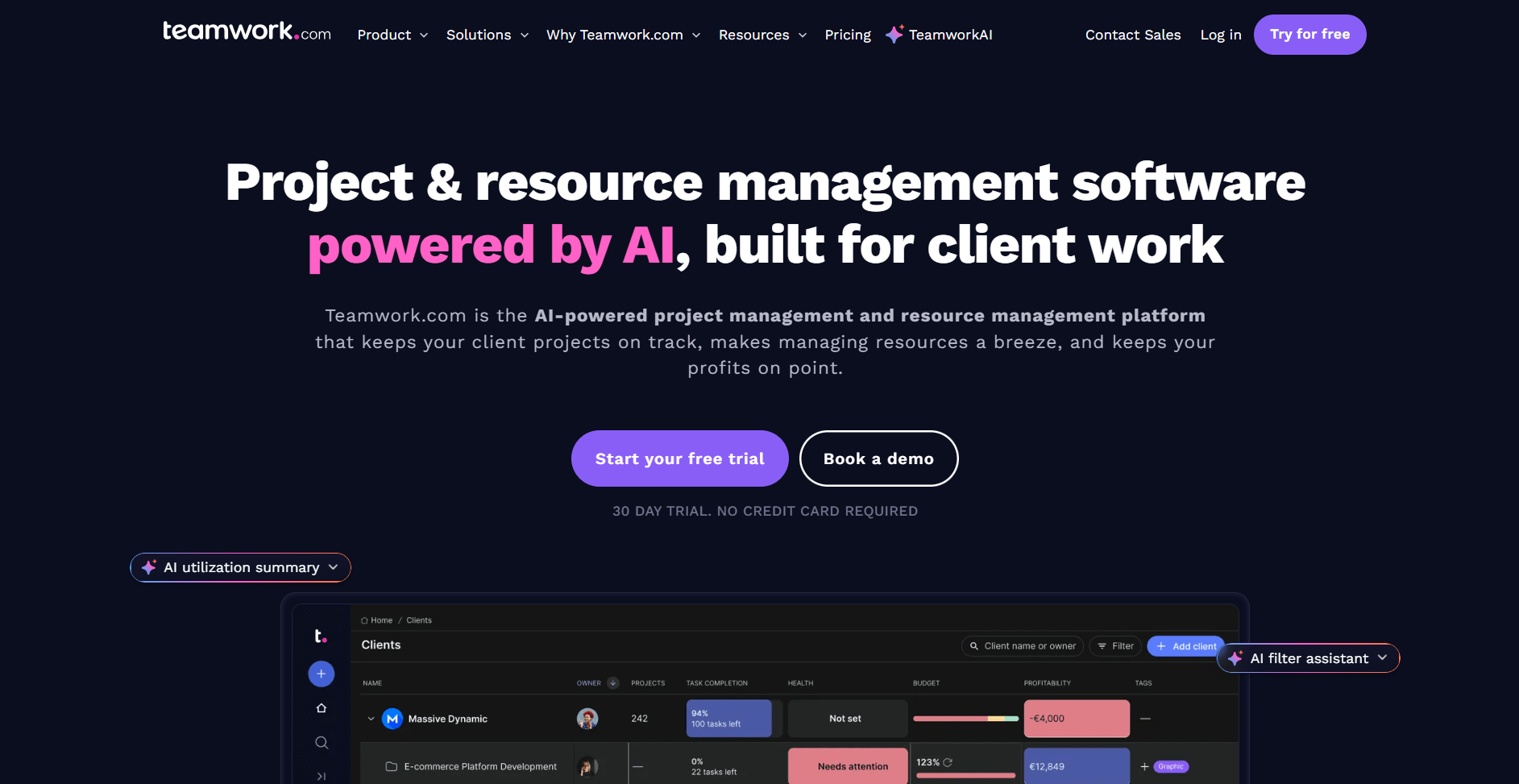Click the Massive Dynamic 'M' avatar
Screen dimensions: 1519x784
point(392,719)
